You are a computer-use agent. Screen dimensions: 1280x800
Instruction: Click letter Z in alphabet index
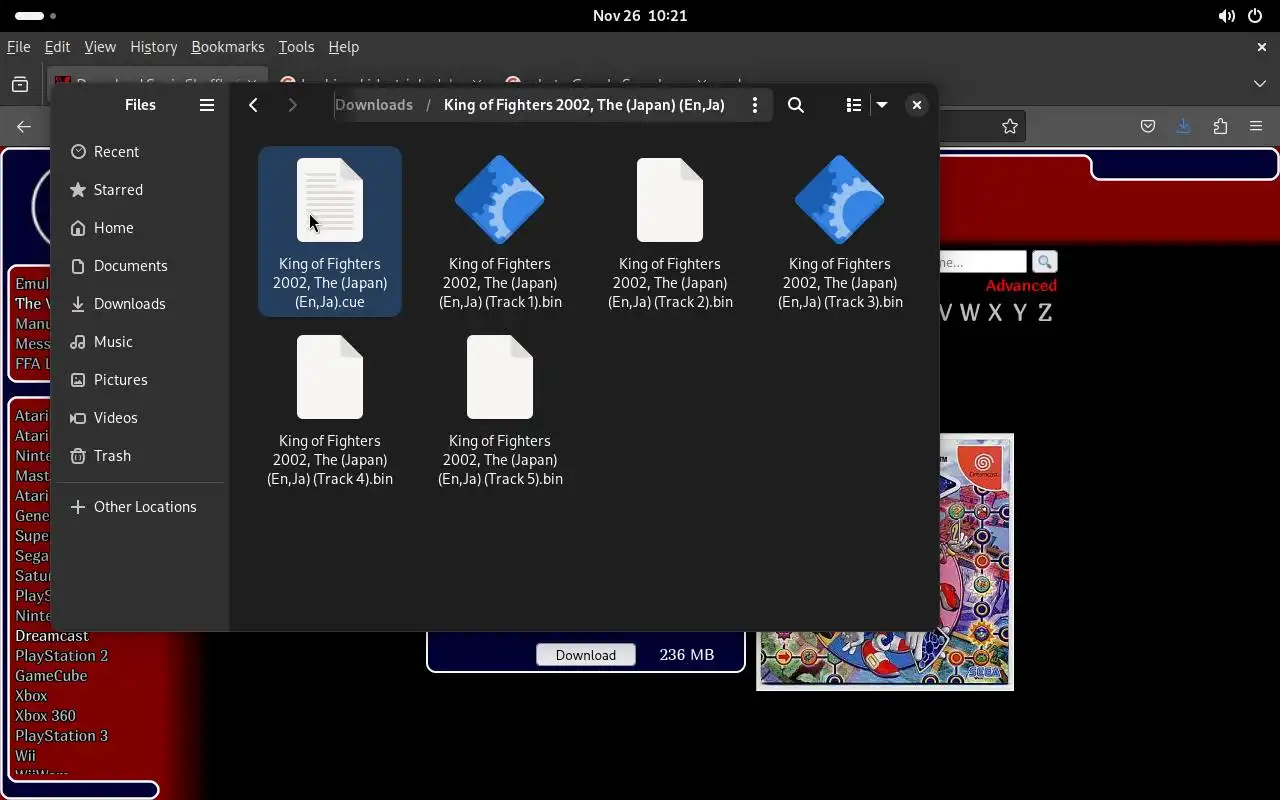tap(1045, 313)
